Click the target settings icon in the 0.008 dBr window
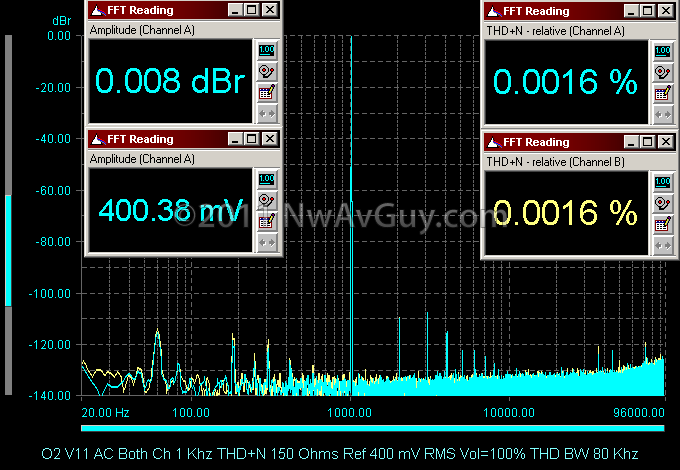The height and width of the screenshot is (470, 680). pyautogui.click(x=267, y=72)
